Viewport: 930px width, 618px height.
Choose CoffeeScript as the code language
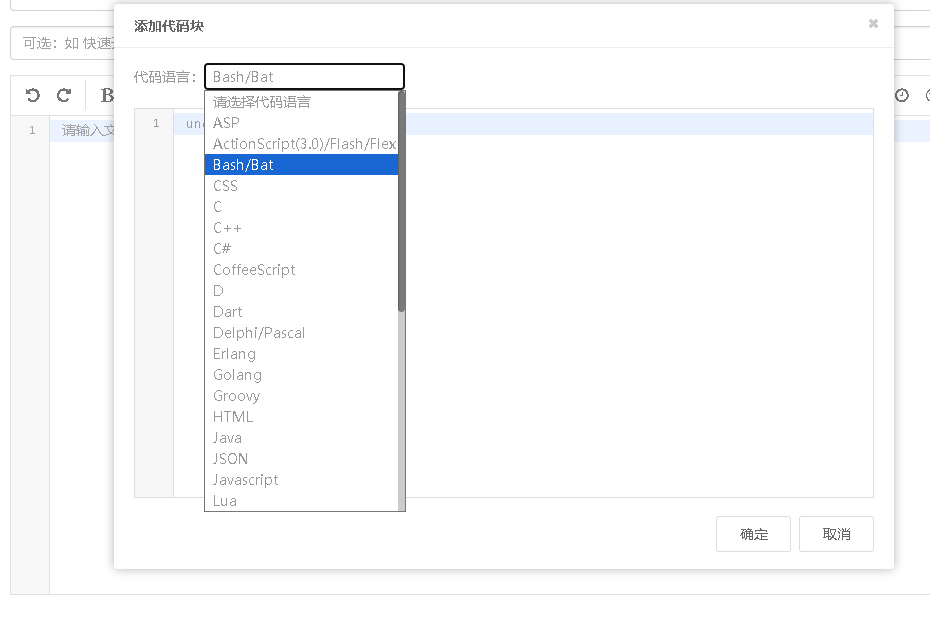click(254, 270)
